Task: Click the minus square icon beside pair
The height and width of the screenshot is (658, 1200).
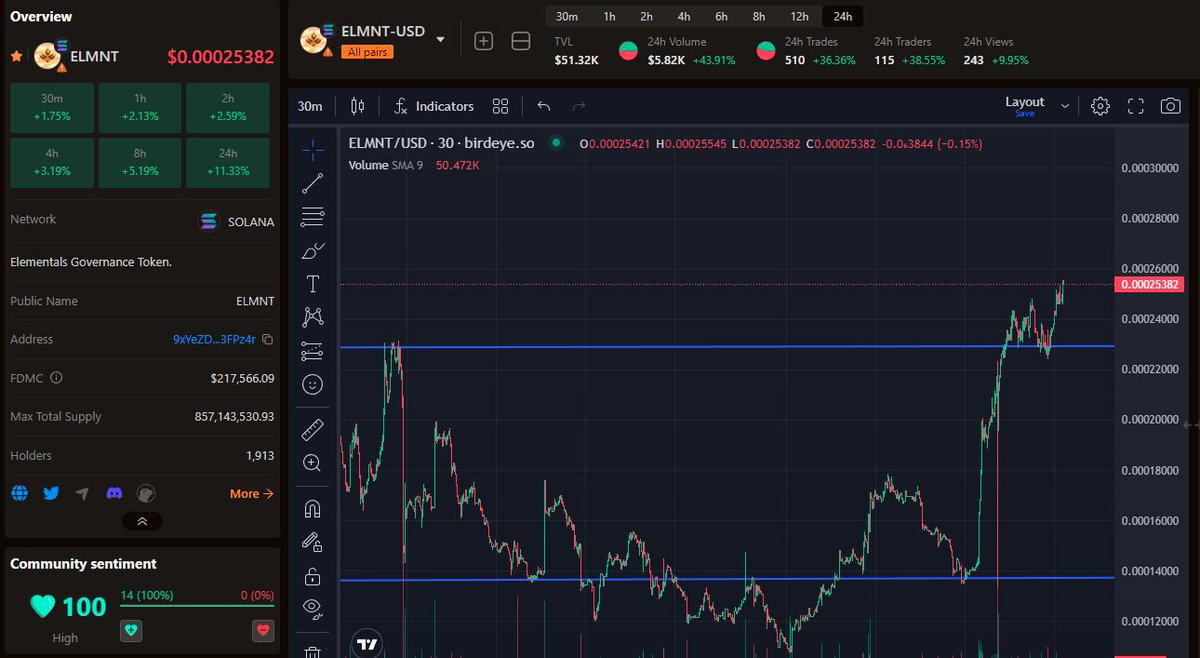Action: [x=521, y=41]
